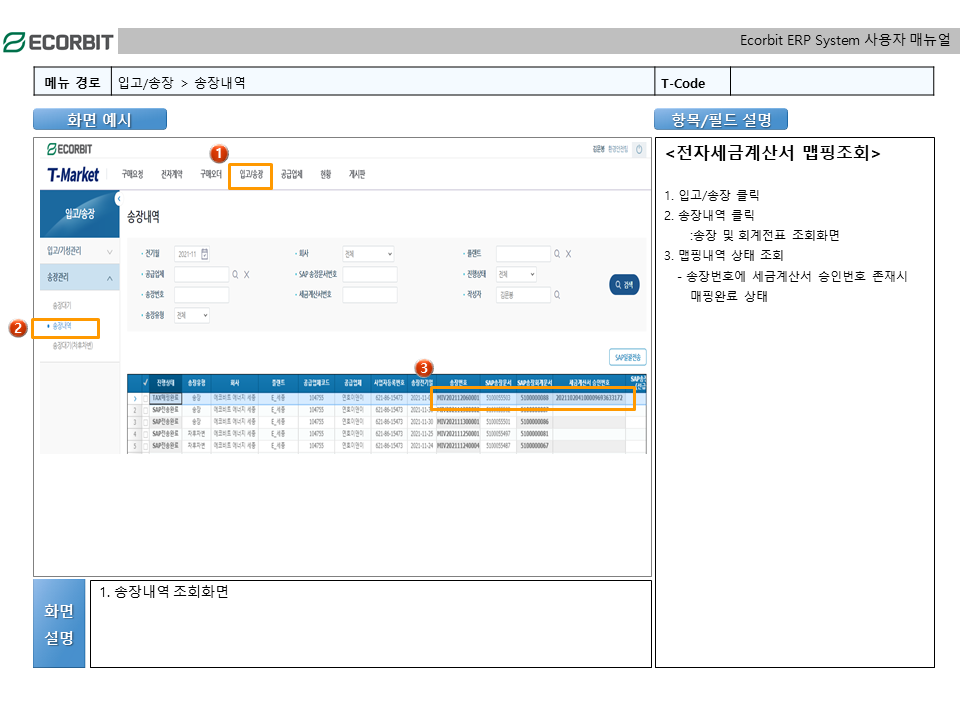Open the 회사 dropdown
The height and width of the screenshot is (720, 960).
368,254
